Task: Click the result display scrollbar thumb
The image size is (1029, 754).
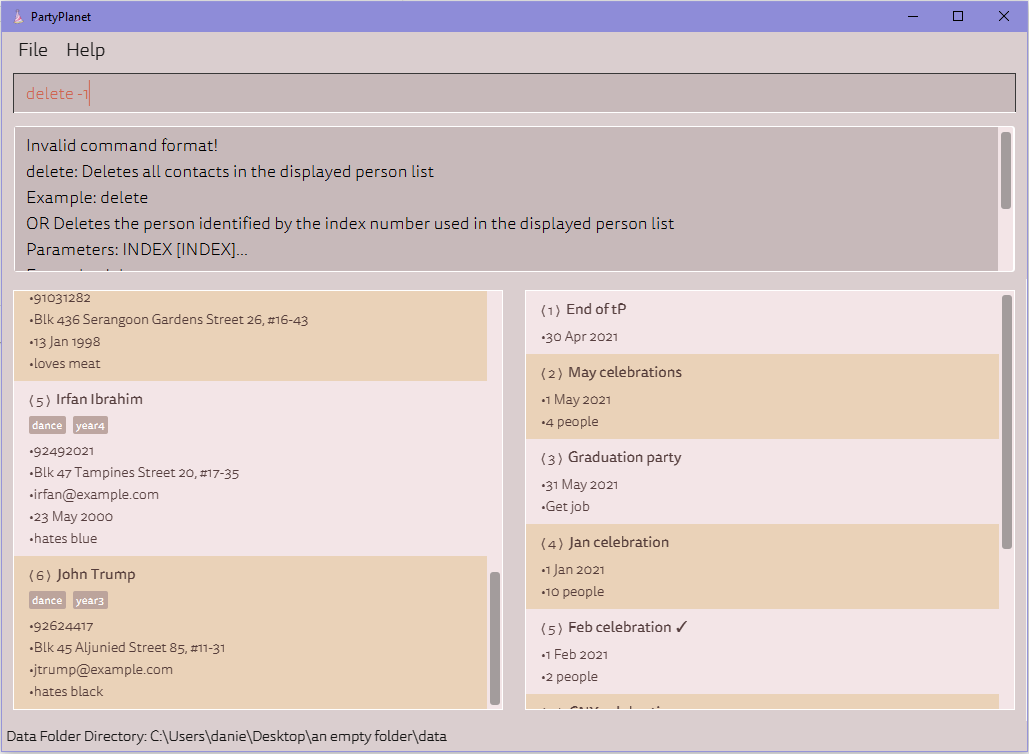Action: click(x=1005, y=171)
